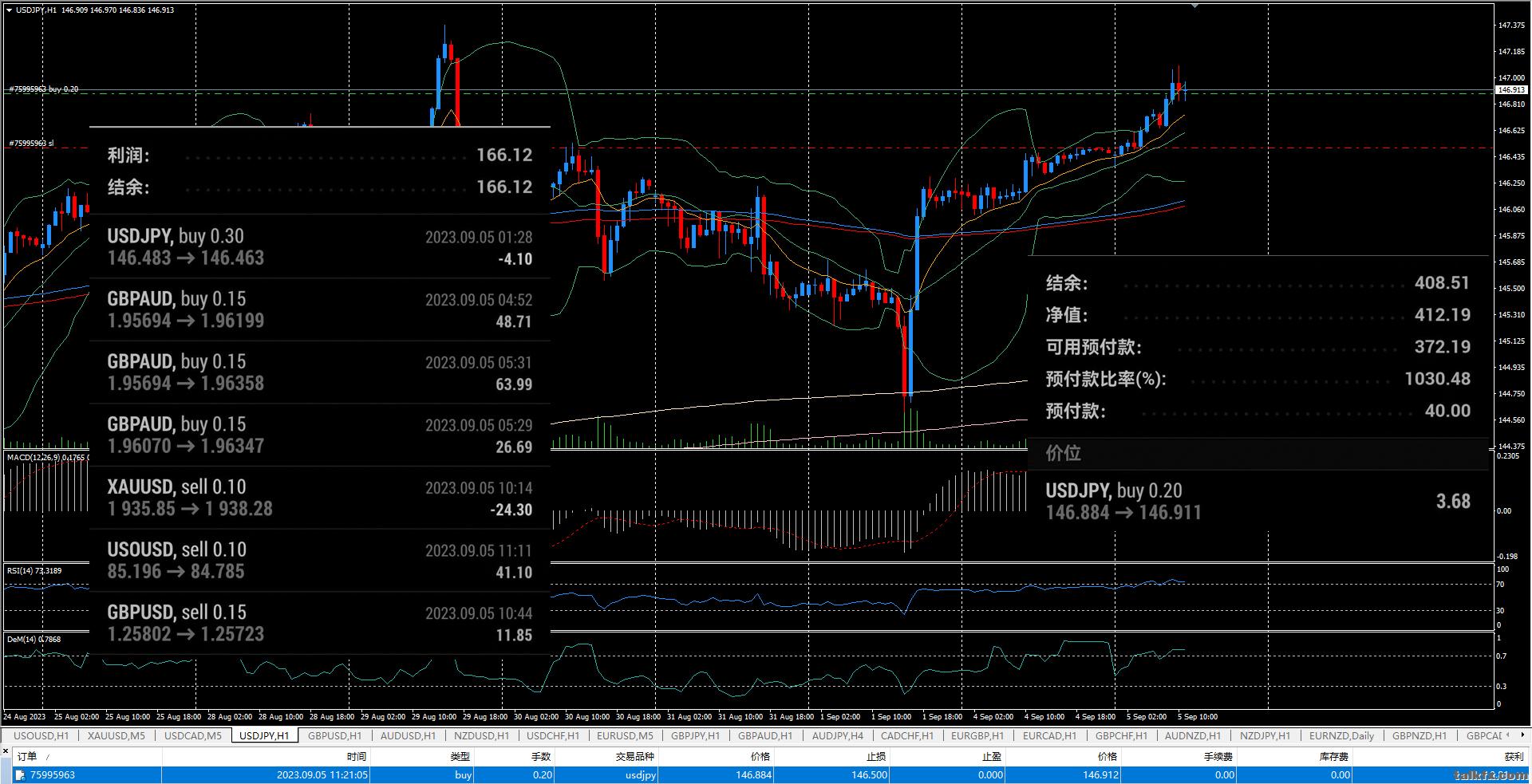1532x784 pixels.
Task: Open the USDJPY,H1 chart menu triangle
Action: [9, 10]
